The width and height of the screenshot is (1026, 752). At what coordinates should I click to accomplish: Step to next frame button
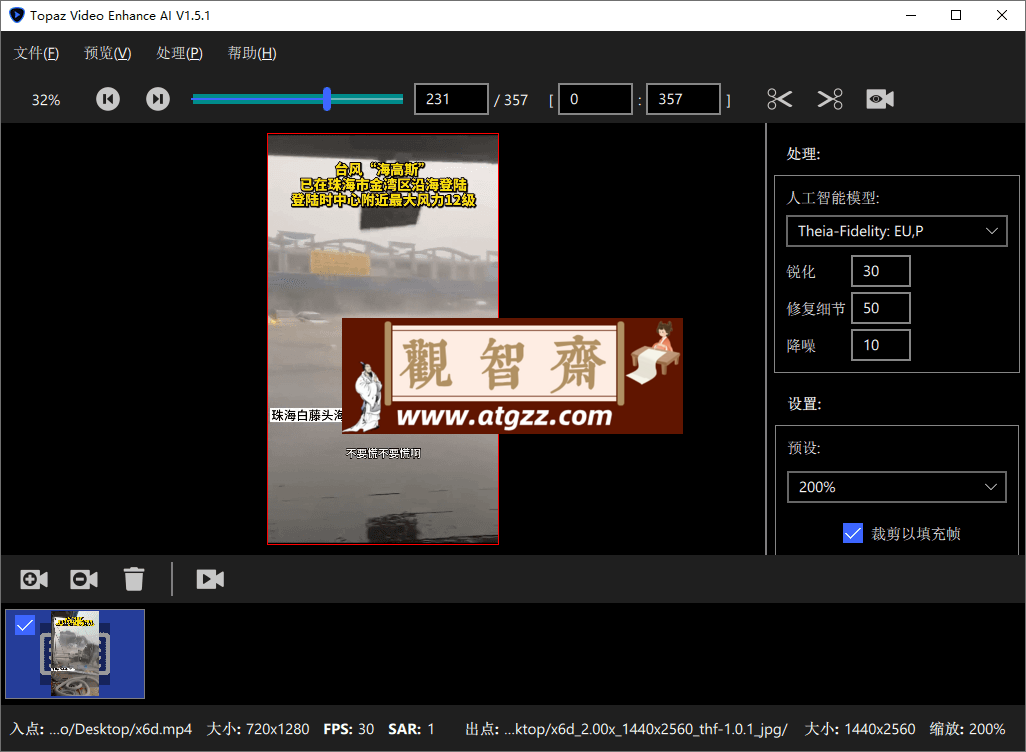[158, 99]
